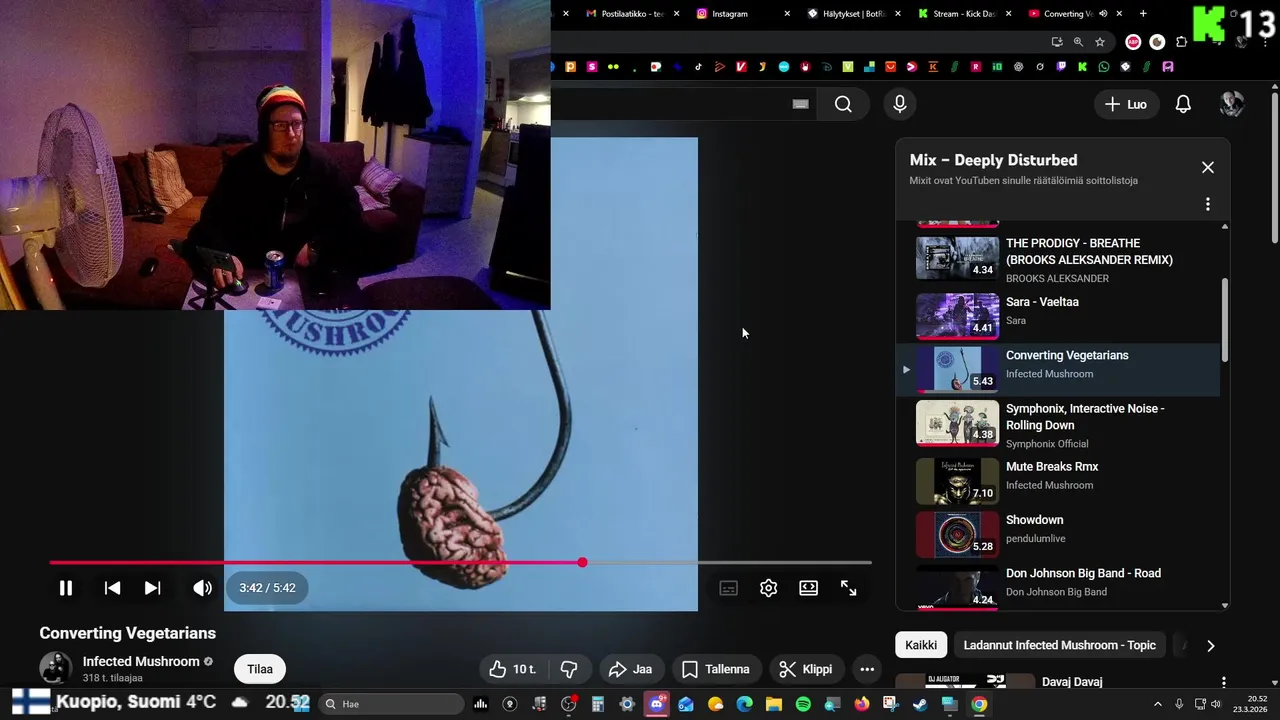The image size is (1280, 720).
Task: Play THE PRODIGY - BREATHE remix
Action: tap(1060, 259)
